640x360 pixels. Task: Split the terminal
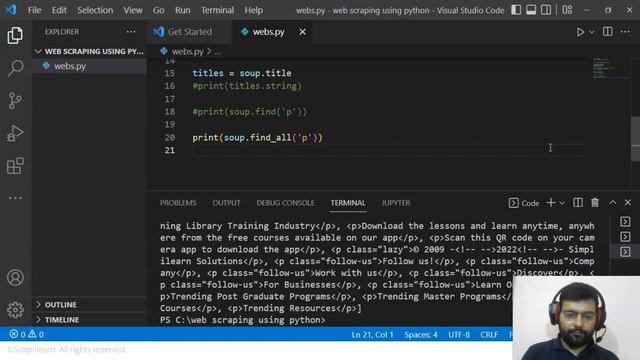coord(578,202)
